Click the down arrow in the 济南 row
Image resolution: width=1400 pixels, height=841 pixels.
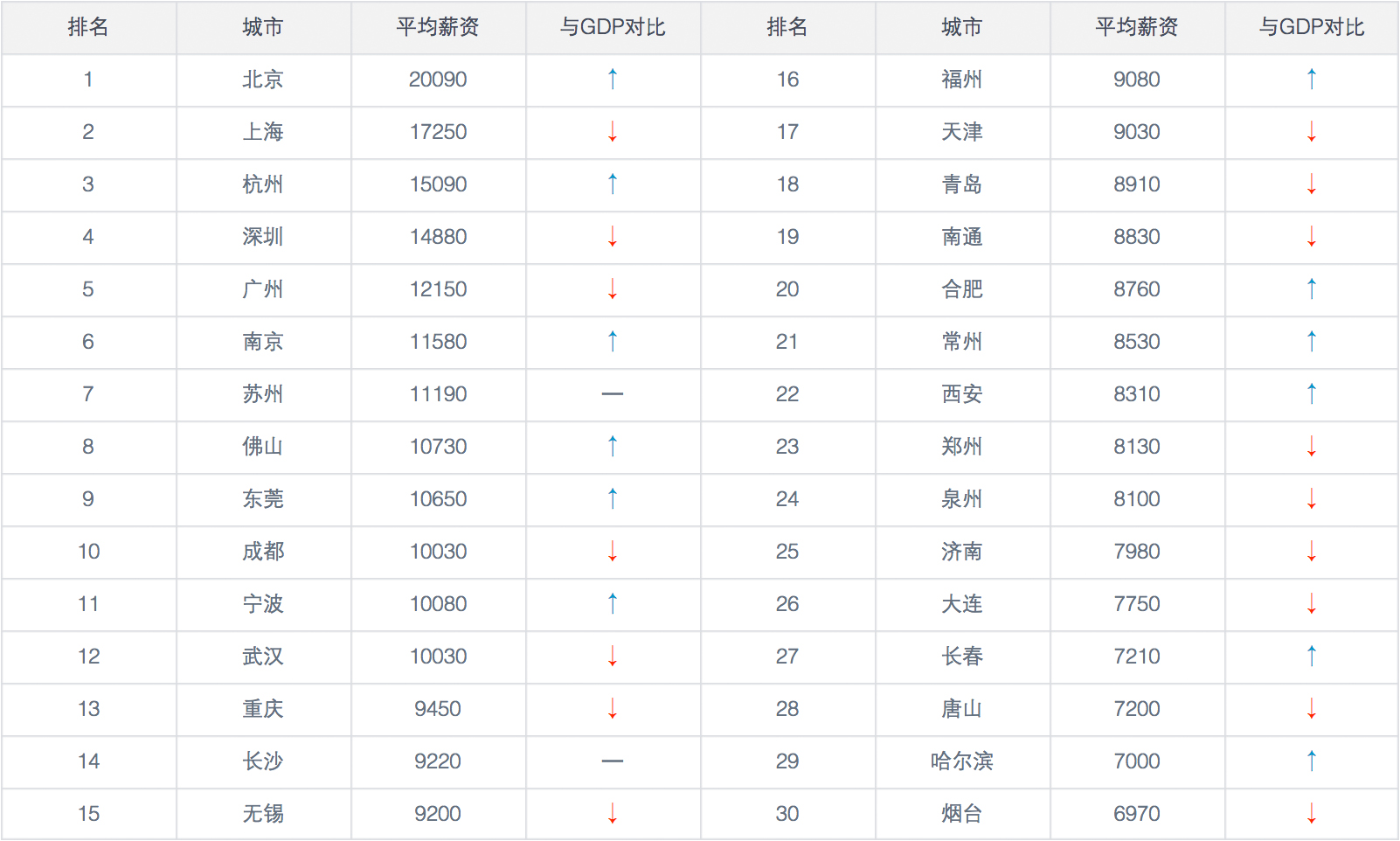(x=1312, y=552)
